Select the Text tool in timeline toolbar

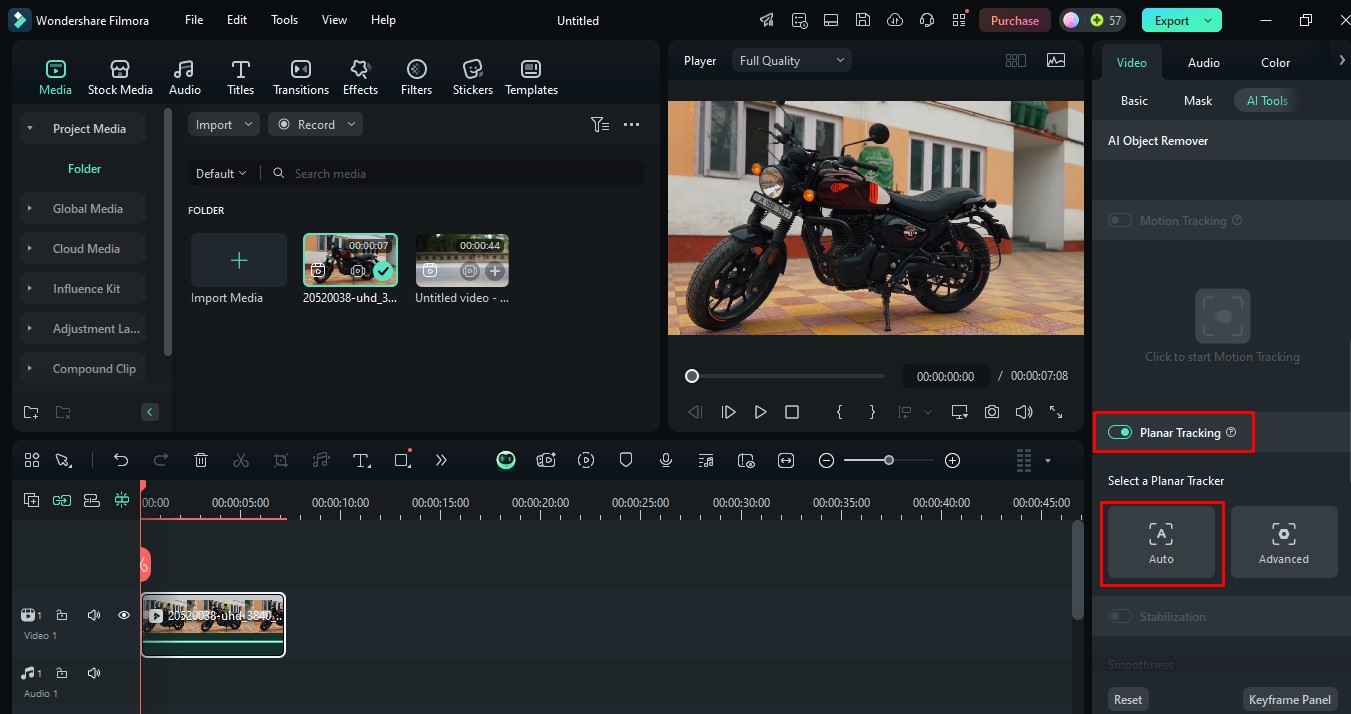pyautogui.click(x=361, y=460)
